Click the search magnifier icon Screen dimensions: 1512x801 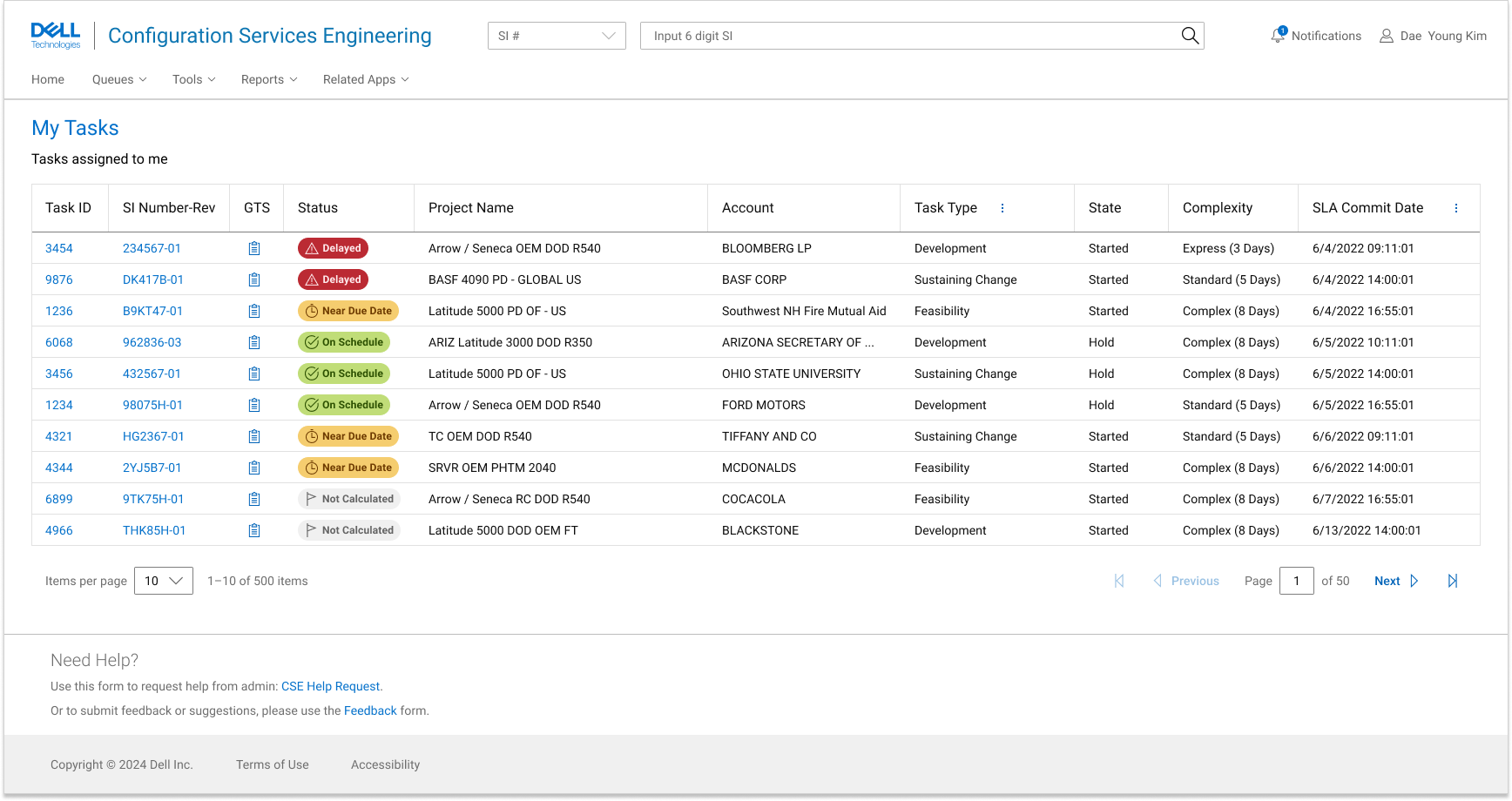(1190, 36)
